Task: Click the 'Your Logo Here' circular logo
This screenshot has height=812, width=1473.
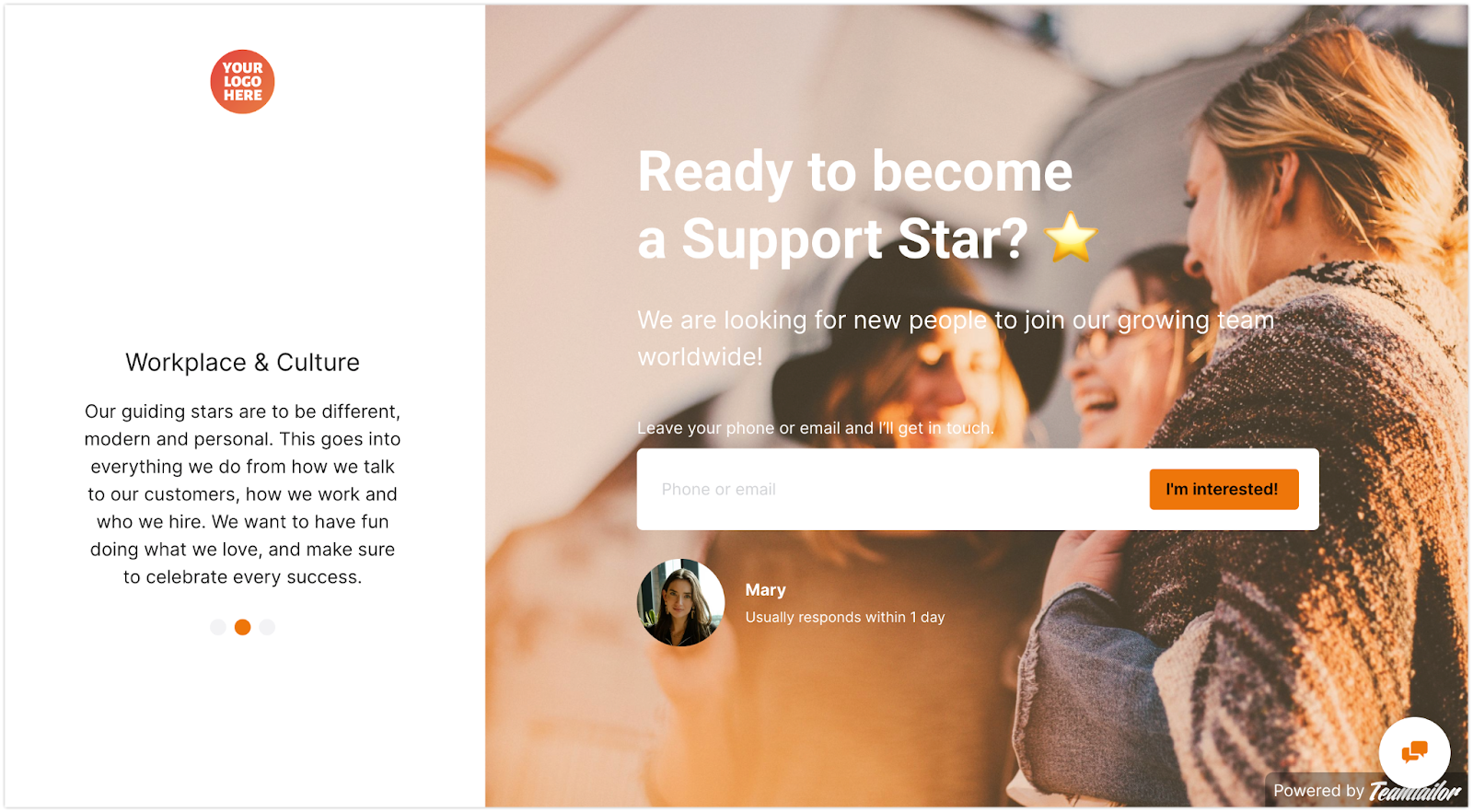Action: [242, 82]
